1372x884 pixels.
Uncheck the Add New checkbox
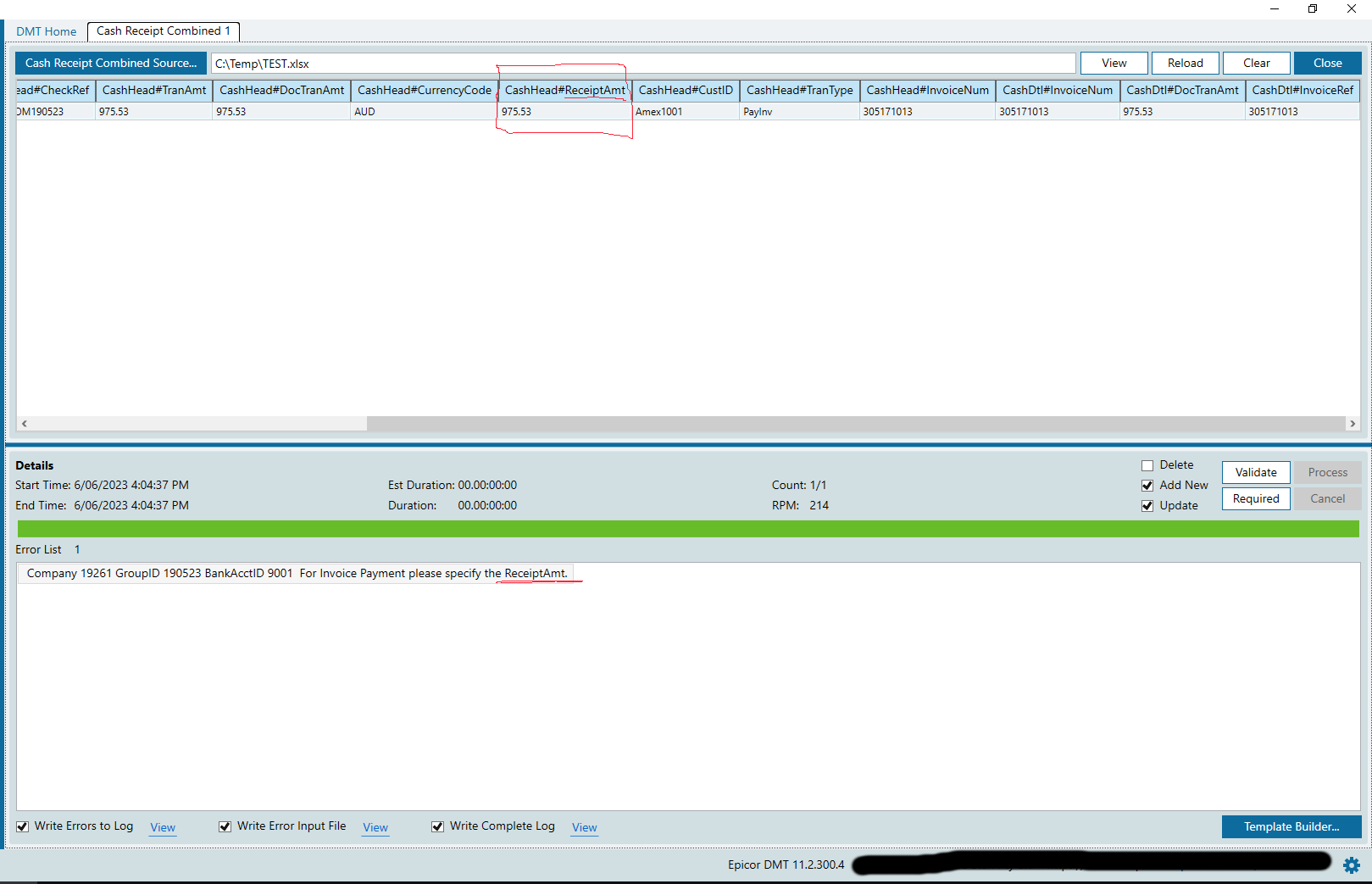1147,486
